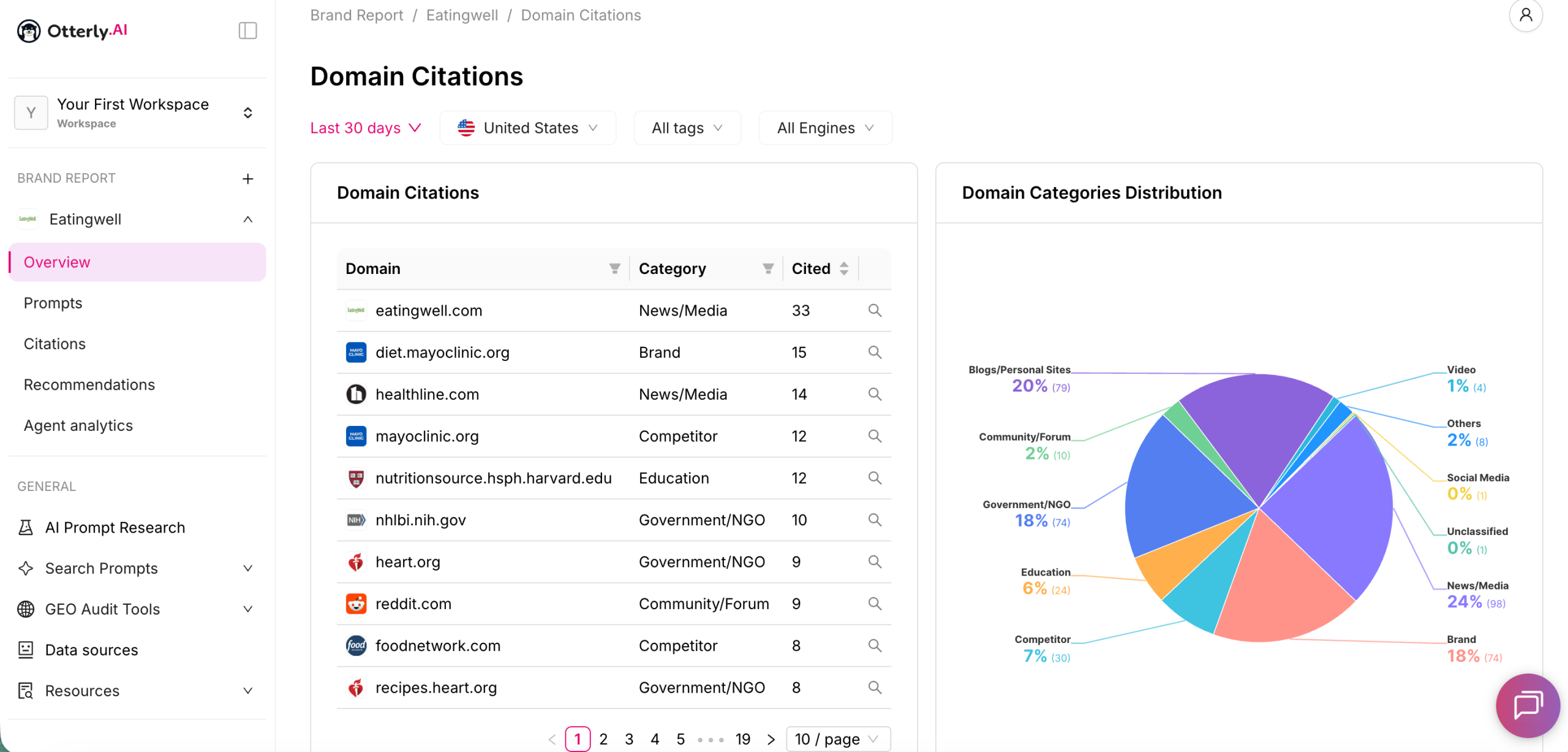Go to page 3 of results
1568x752 pixels.
629,739
